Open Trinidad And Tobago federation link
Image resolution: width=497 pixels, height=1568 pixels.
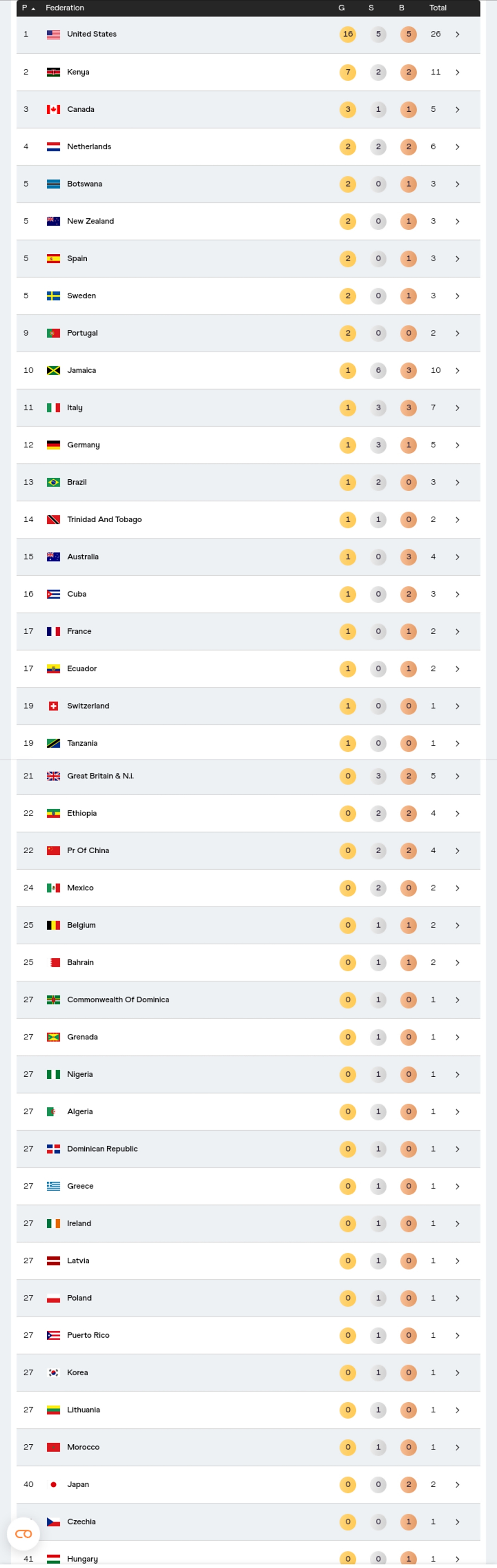104,519
